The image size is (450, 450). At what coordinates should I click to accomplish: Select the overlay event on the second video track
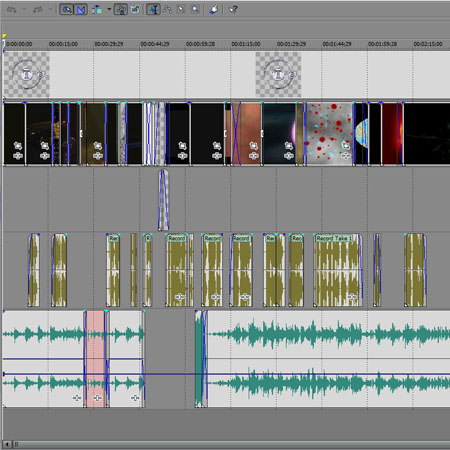point(163,200)
